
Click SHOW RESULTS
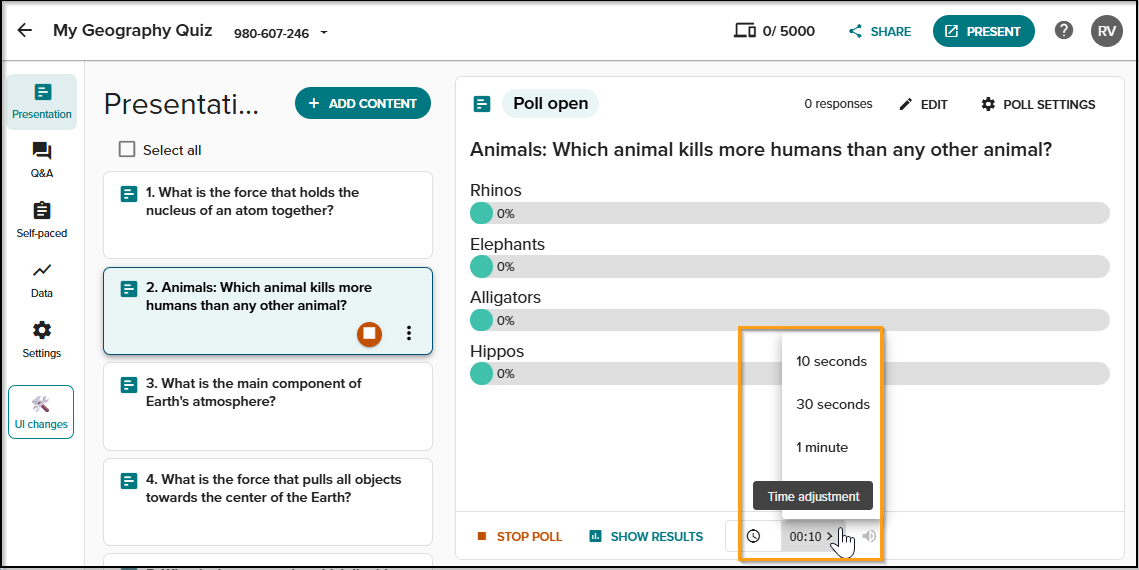(x=646, y=537)
